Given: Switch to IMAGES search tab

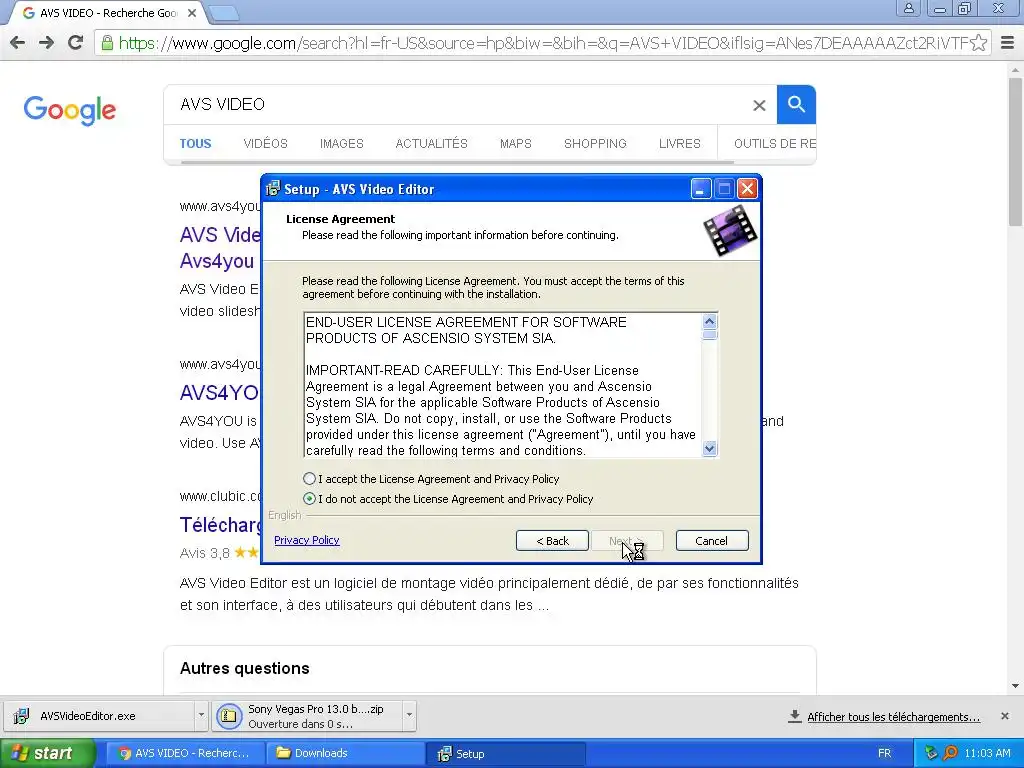Looking at the screenshot, I should [x=342, y=144].
